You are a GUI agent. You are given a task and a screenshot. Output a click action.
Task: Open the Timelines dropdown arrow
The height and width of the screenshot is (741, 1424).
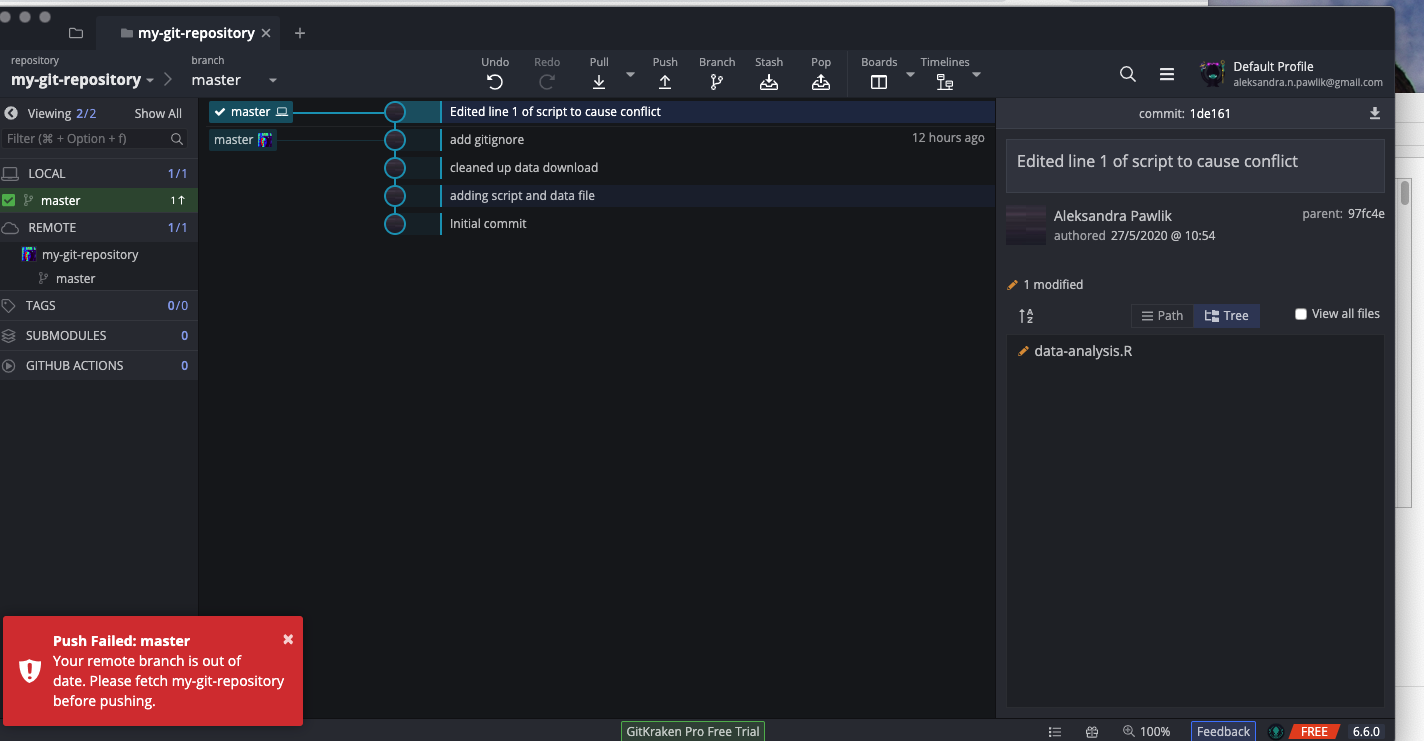pos(976,74)
